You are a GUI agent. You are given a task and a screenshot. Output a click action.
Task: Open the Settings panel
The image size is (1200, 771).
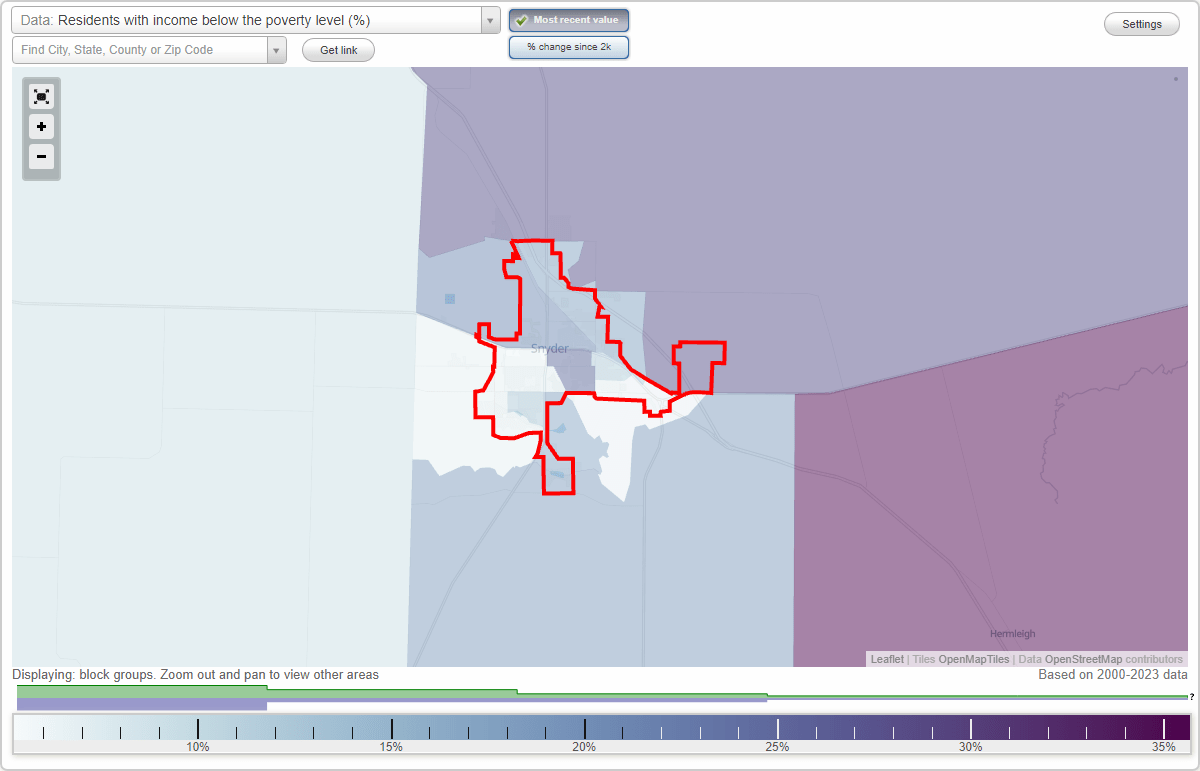pyautogui.click(x=1141, y=24)
